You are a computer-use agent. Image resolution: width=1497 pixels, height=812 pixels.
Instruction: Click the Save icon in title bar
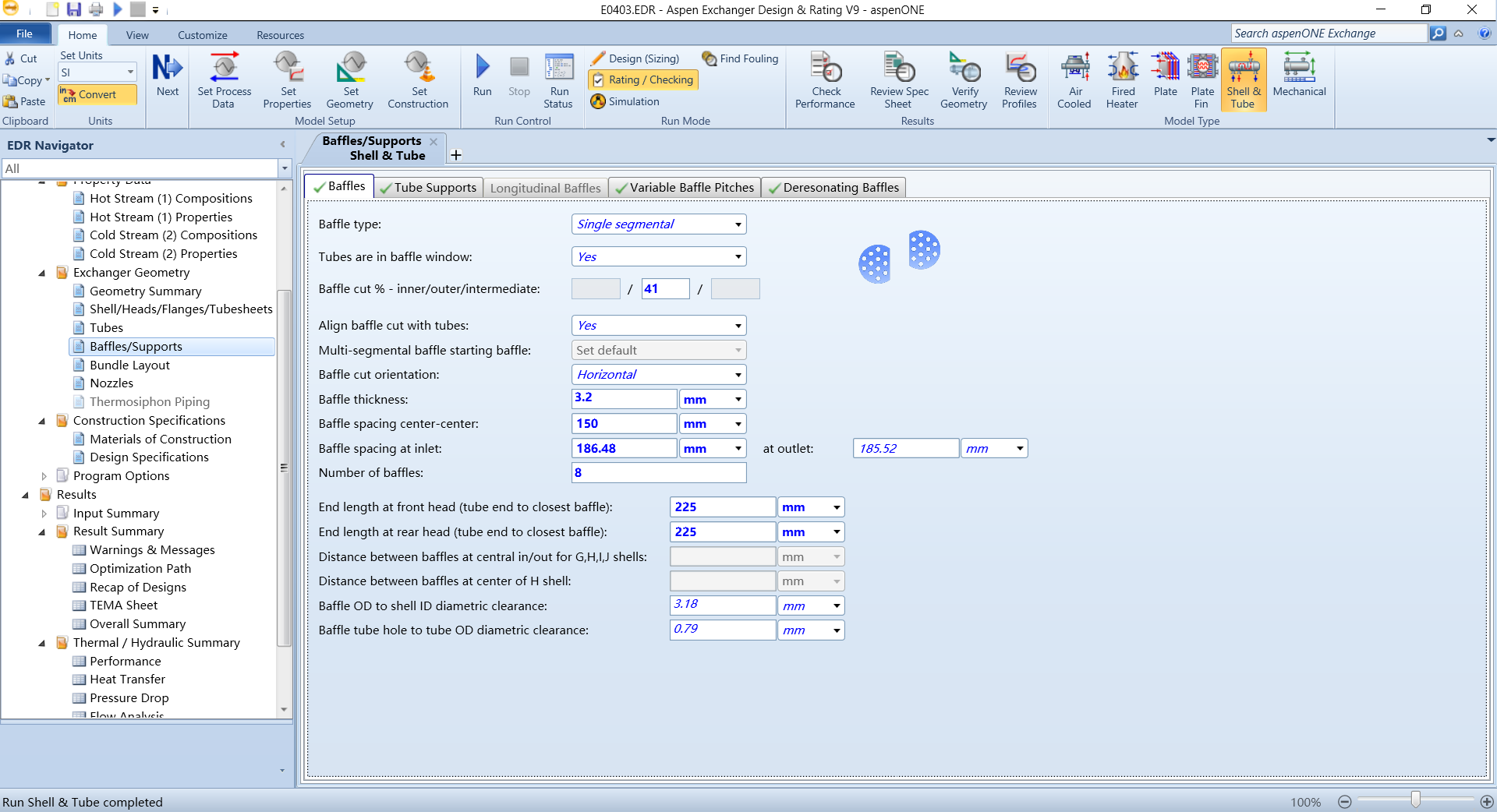point(73,9)
